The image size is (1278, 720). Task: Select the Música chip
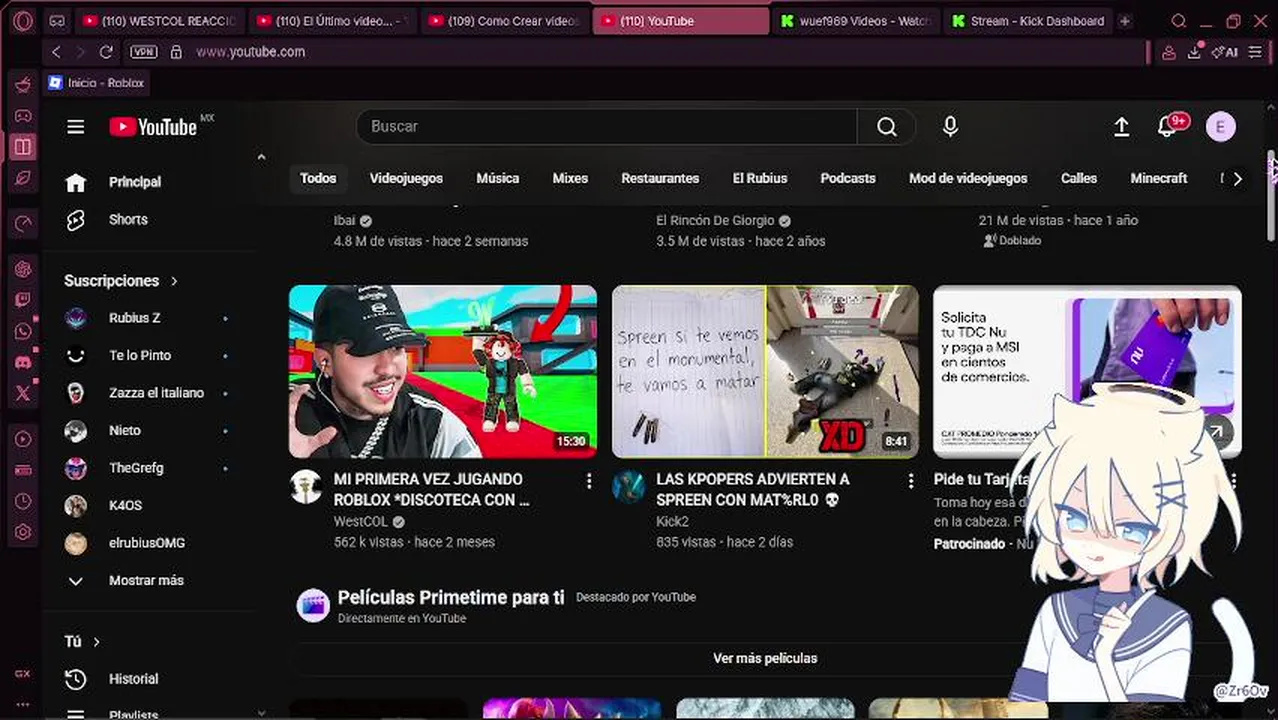[497, 178]
